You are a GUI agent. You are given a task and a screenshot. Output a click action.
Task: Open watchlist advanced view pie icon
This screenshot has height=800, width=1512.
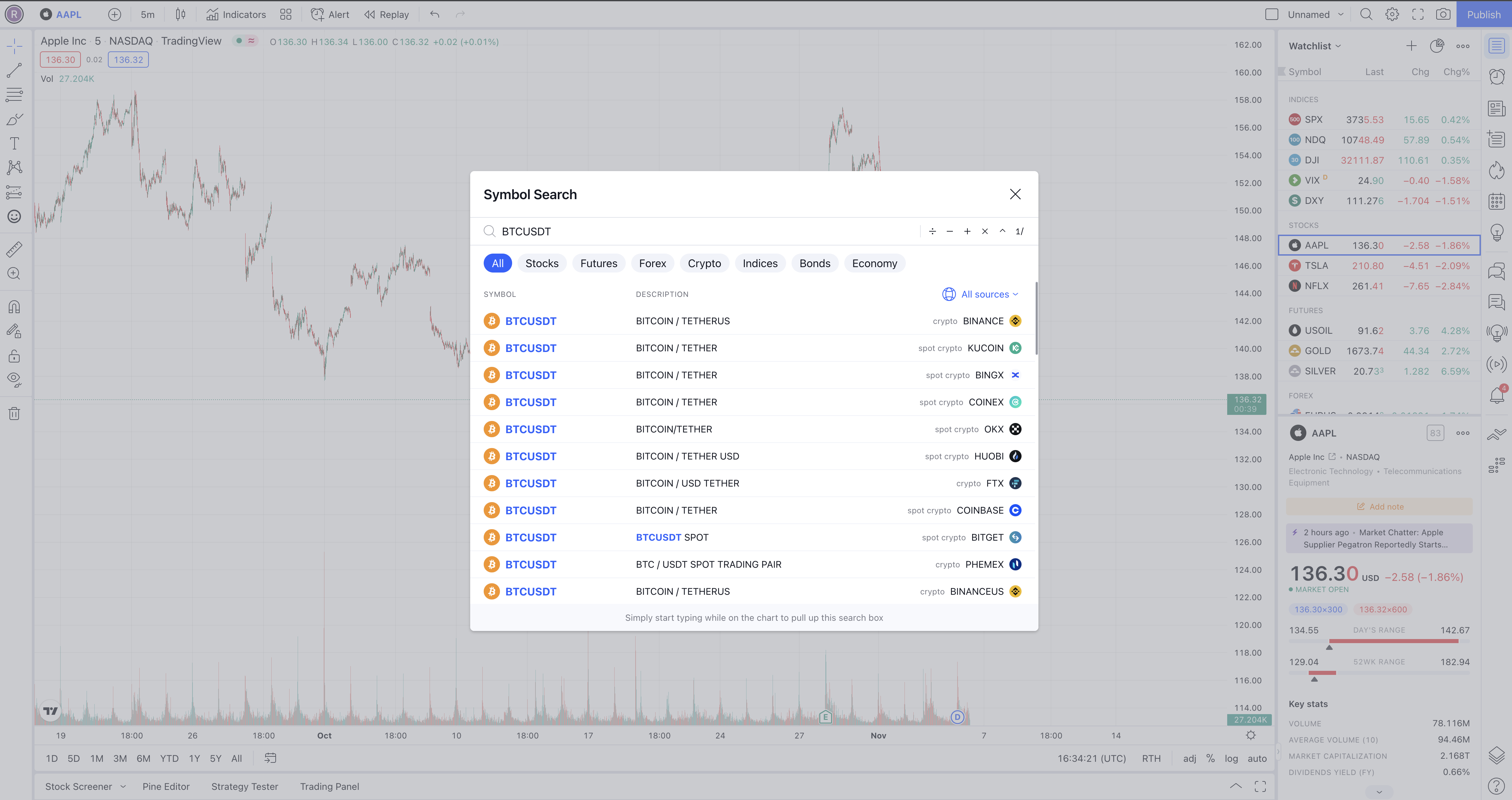point(1437,46)
